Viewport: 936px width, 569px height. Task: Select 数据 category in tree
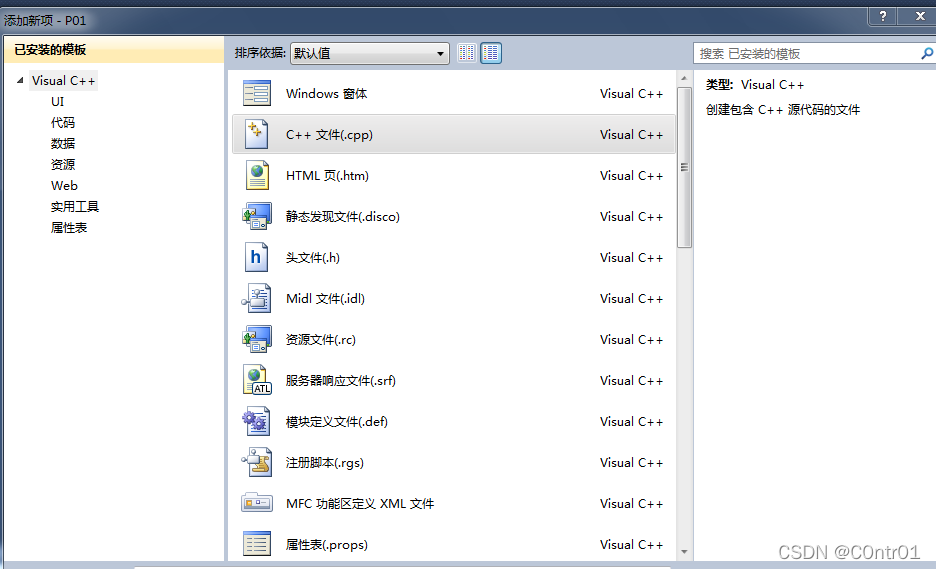point(63,143)
